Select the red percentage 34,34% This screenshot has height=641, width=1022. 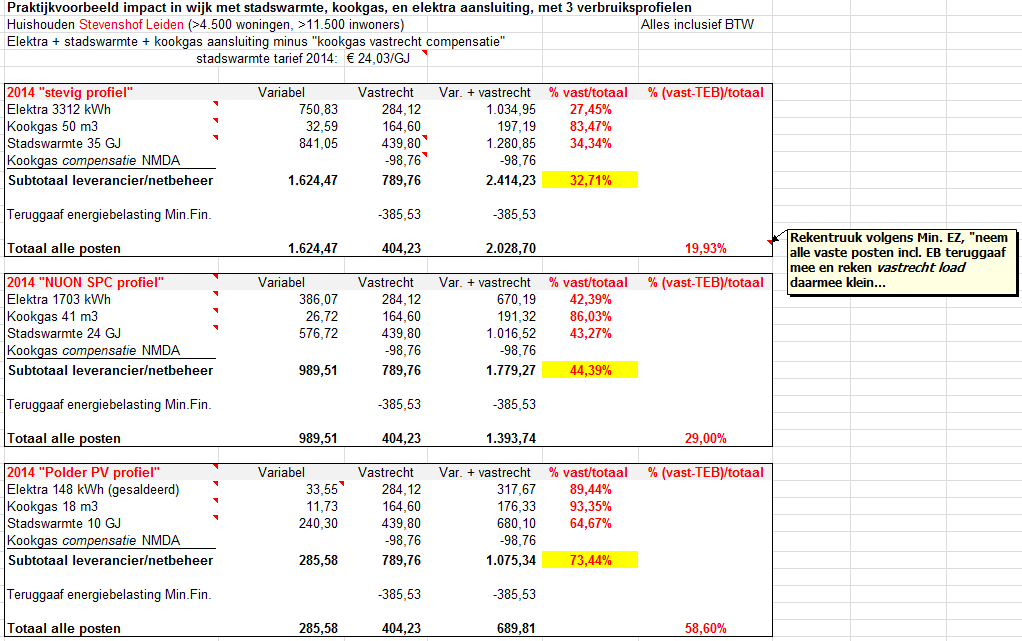click(x=591, y=143)
